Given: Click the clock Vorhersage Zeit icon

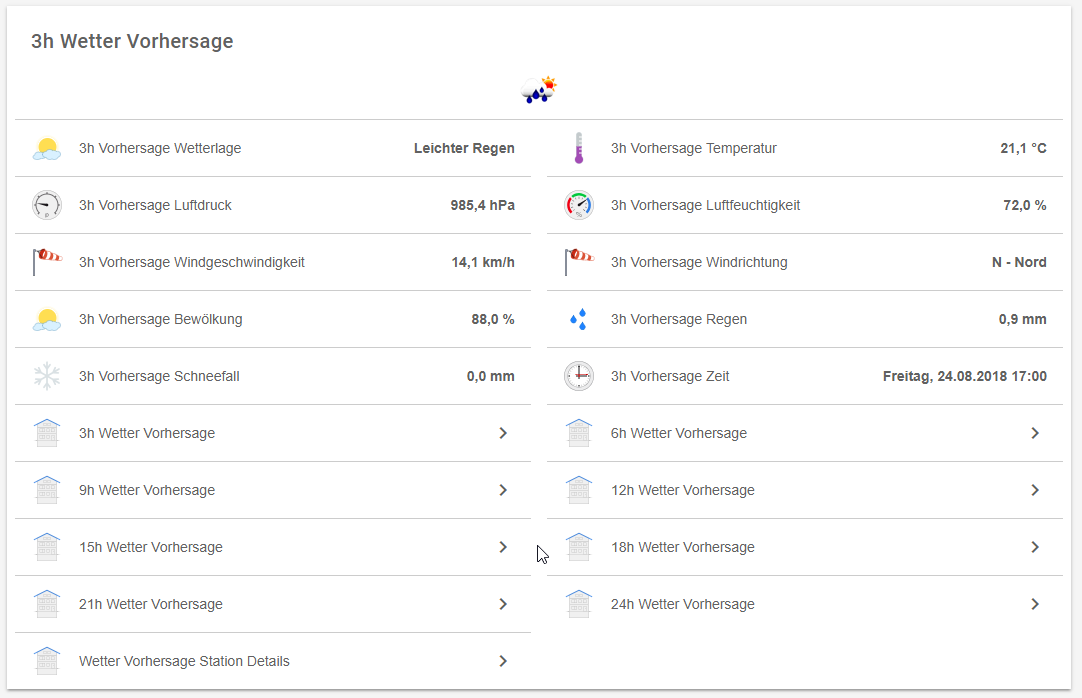Looking at the screenshot, I should point(578,375).
